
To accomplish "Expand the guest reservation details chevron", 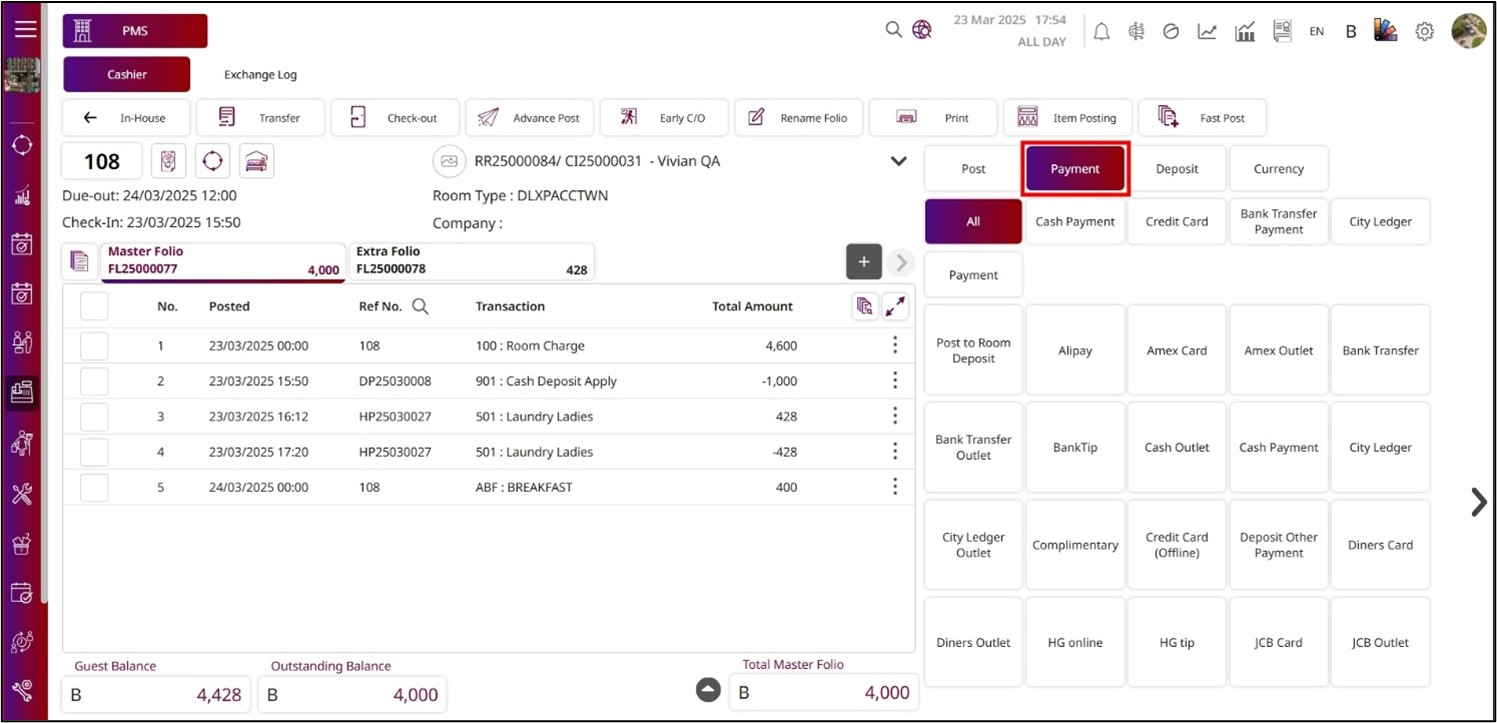I will point(898,161).
